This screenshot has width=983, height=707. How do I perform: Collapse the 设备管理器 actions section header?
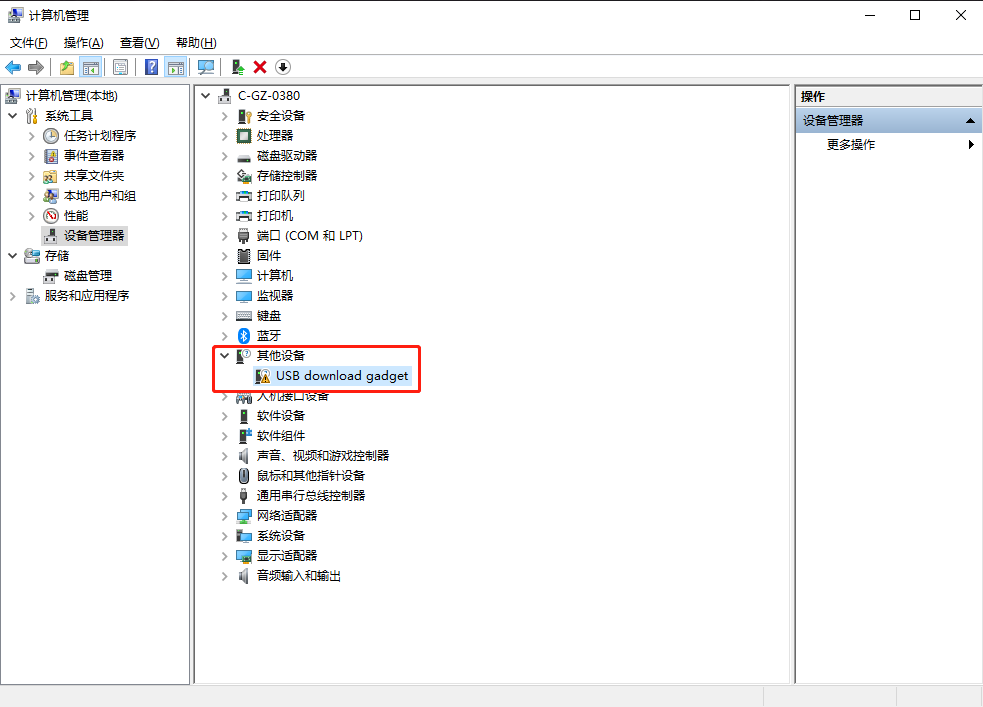pos(969,121)
